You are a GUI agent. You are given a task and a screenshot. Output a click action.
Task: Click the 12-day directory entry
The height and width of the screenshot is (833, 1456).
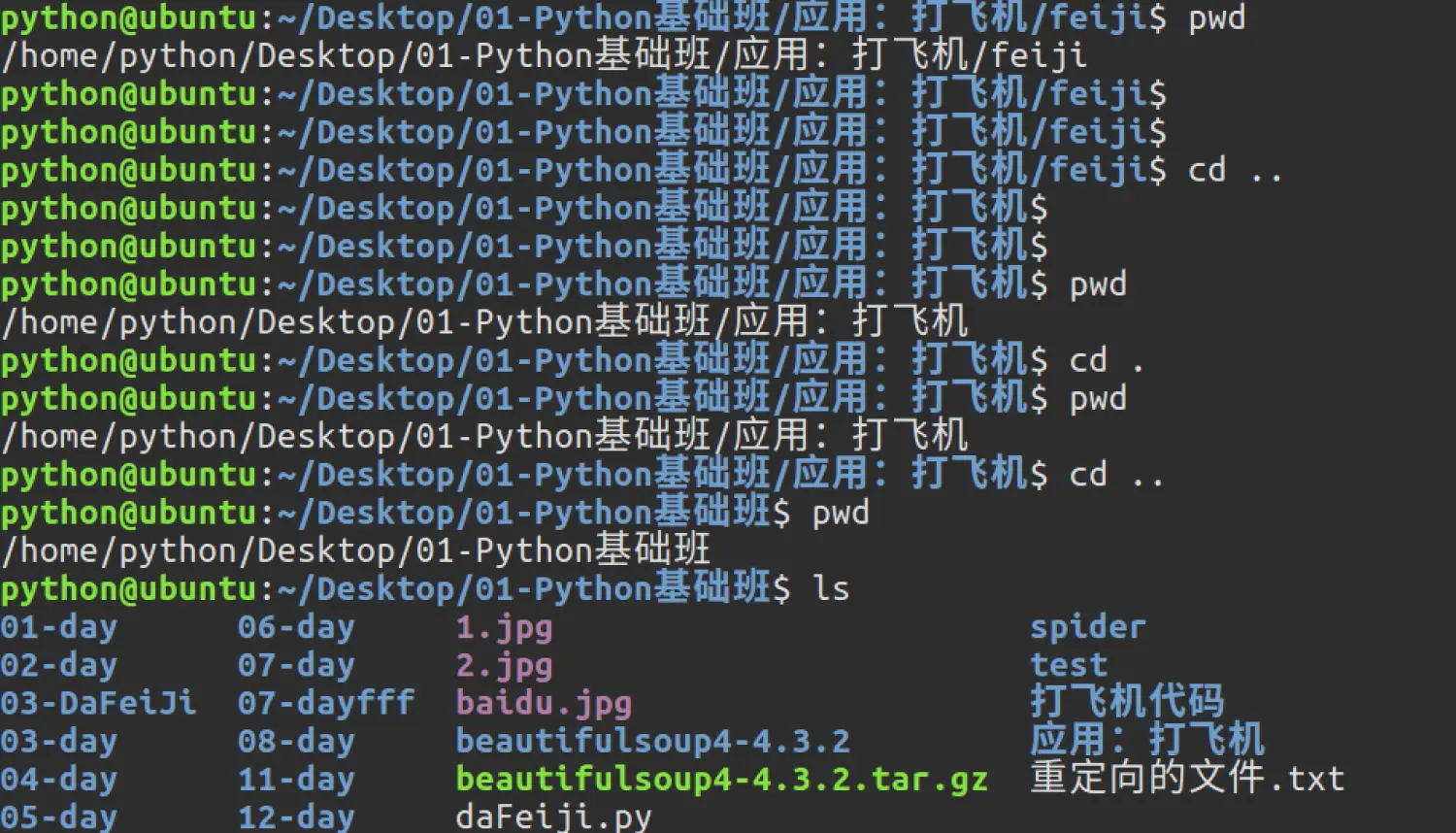[296, 816]
